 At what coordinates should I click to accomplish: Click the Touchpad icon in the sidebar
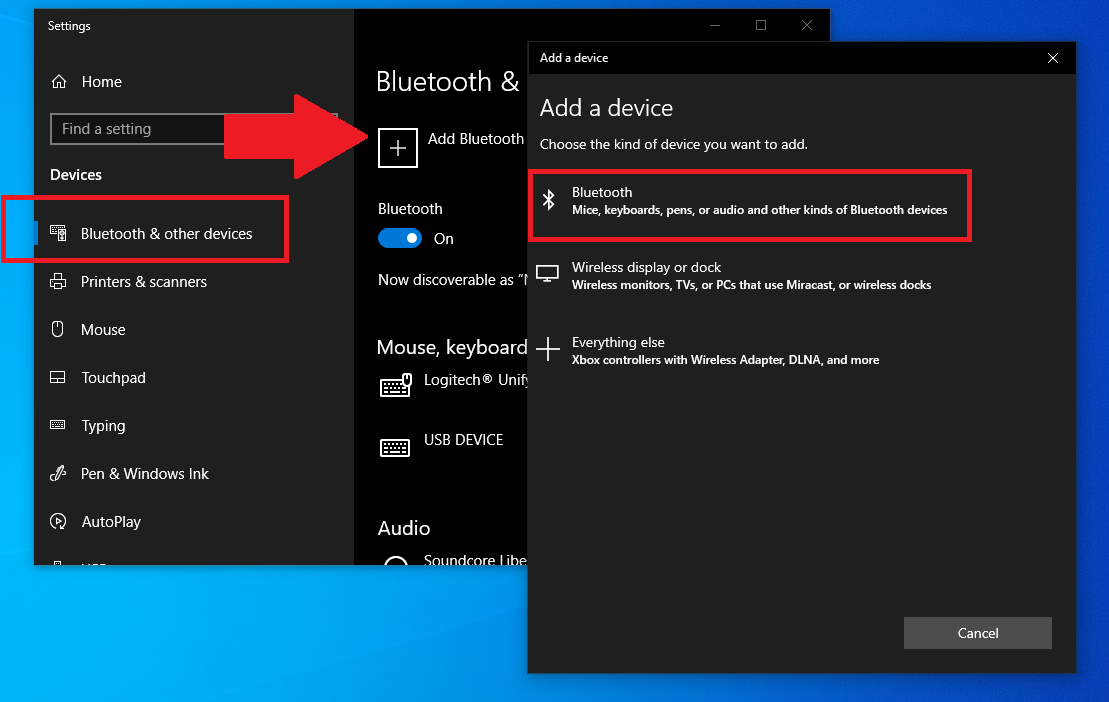[60, 377]
